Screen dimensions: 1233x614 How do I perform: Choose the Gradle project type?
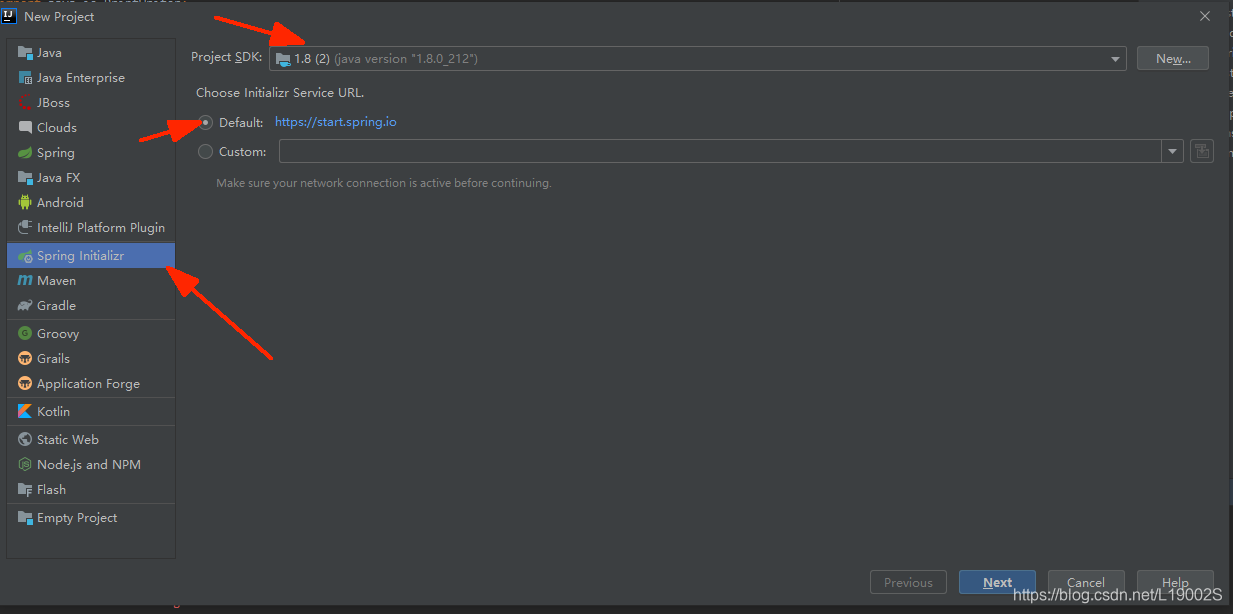pos(91,306)
